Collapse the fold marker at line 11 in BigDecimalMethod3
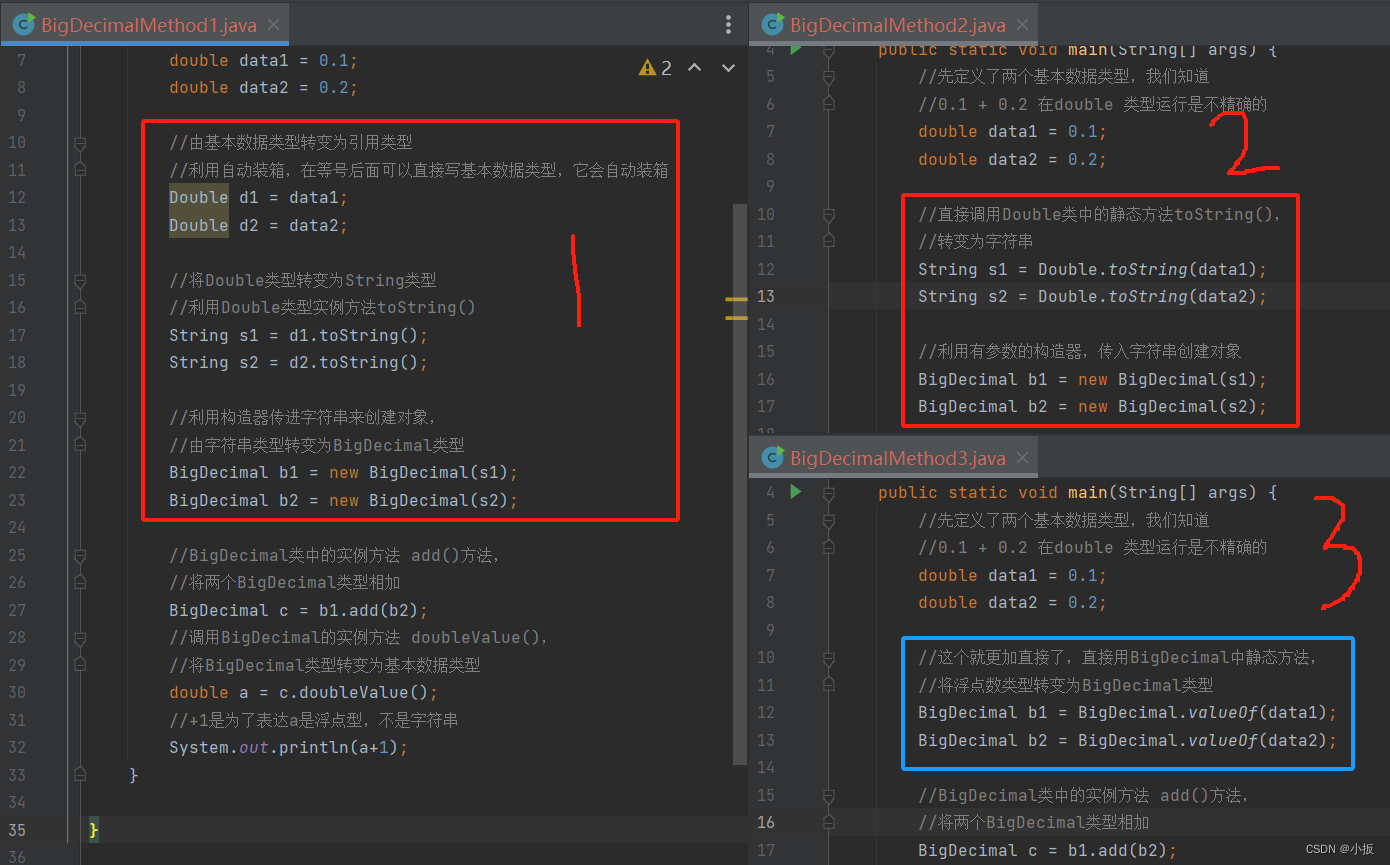 coord(827,684)
